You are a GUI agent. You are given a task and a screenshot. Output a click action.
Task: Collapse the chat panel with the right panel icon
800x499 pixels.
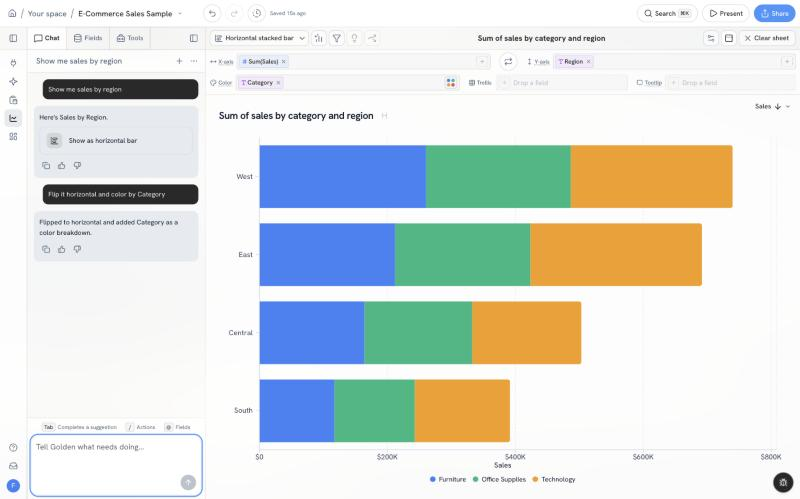(x=194, y=38)
